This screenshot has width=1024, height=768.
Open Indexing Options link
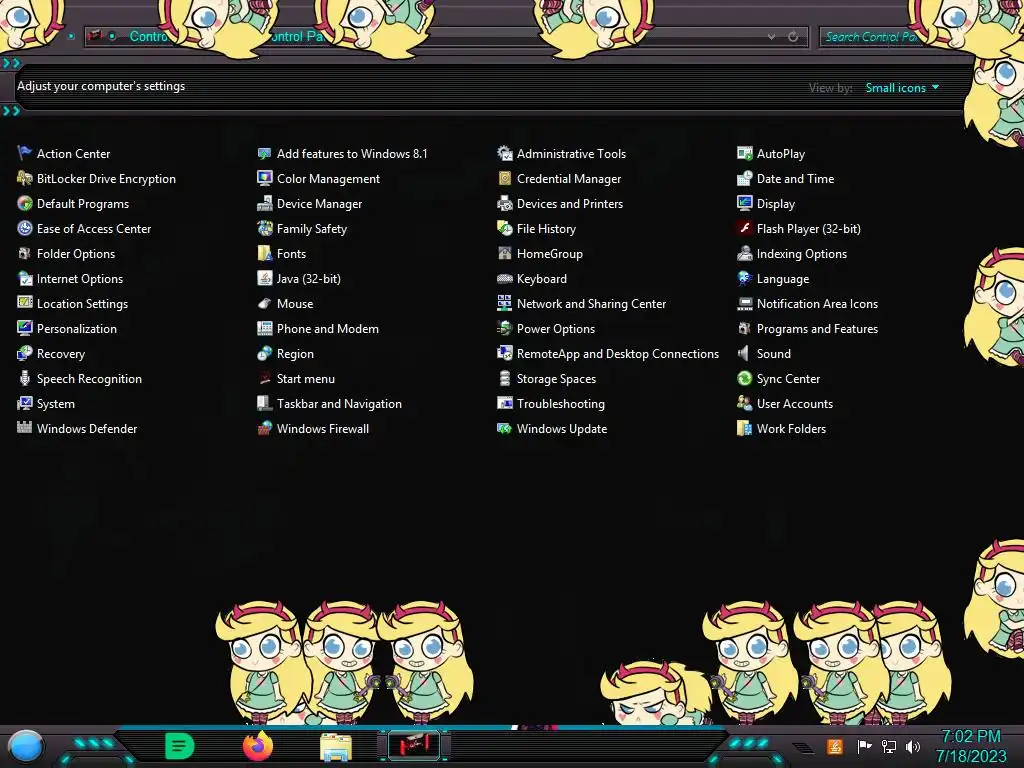point(801,253)
